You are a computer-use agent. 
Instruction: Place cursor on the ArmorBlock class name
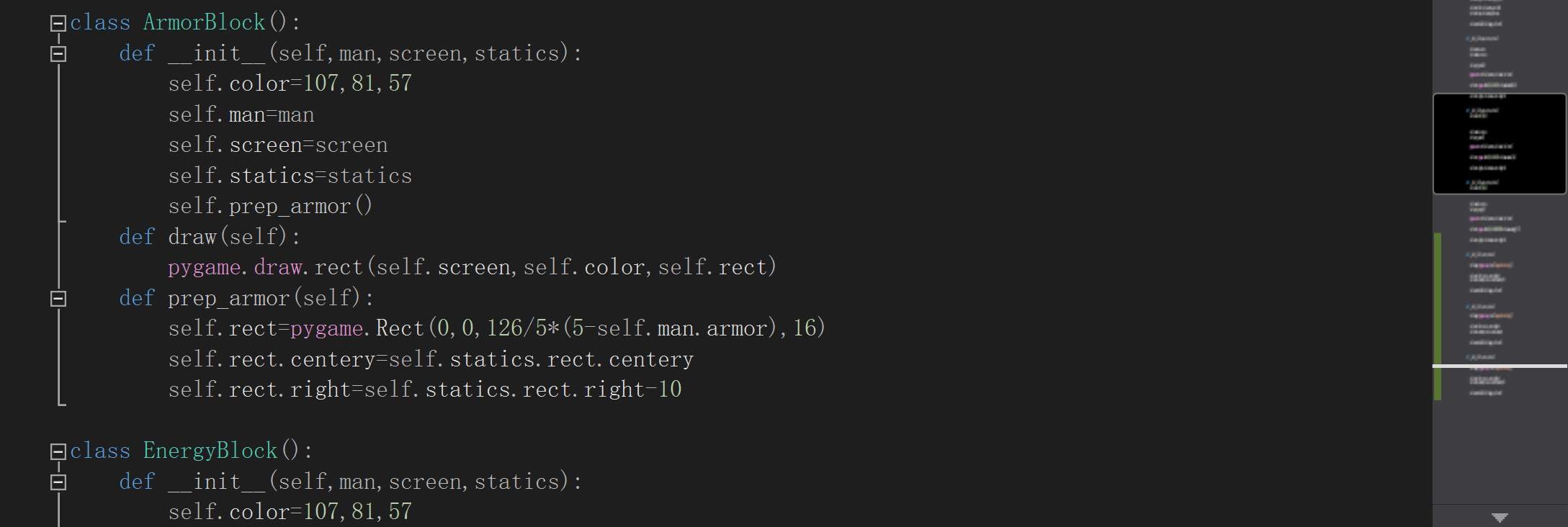click(x=205, y=22)
